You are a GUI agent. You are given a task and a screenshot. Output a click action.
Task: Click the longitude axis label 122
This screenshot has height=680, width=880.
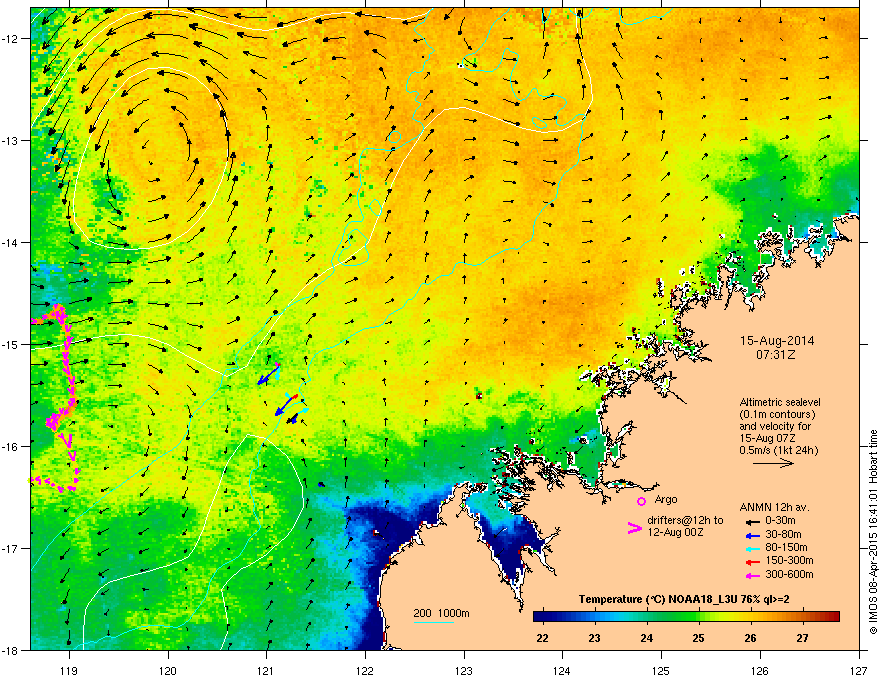(x=365, y=670)
